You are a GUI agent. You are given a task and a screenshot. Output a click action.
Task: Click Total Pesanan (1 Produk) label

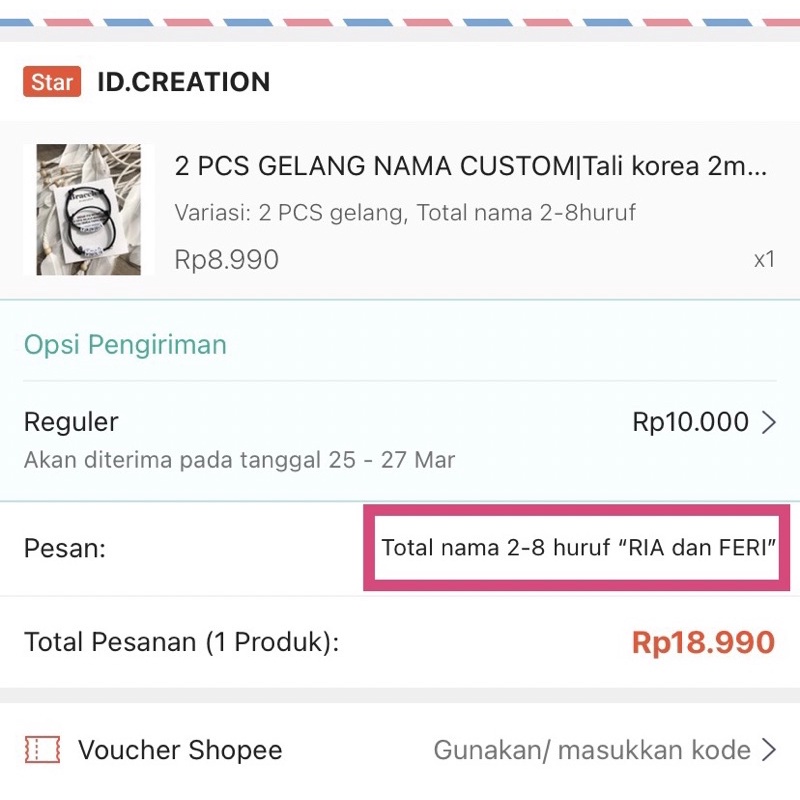click(180, 642)
